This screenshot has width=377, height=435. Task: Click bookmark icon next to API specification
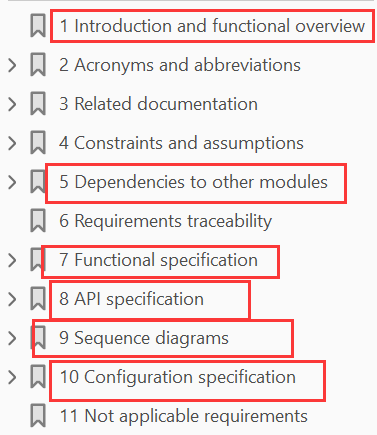coord(38,299)
